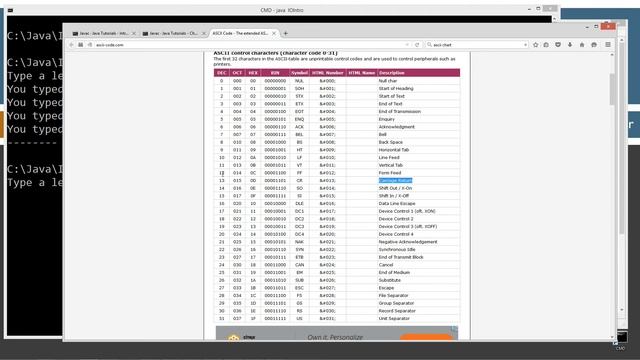
Task: Click the Record Separator description
Action: 397,311
